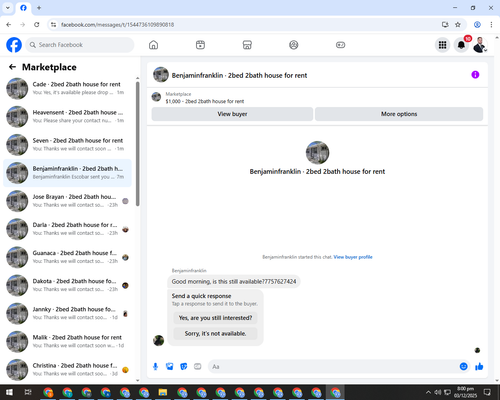Send a thumbs up like

(479, 367)
